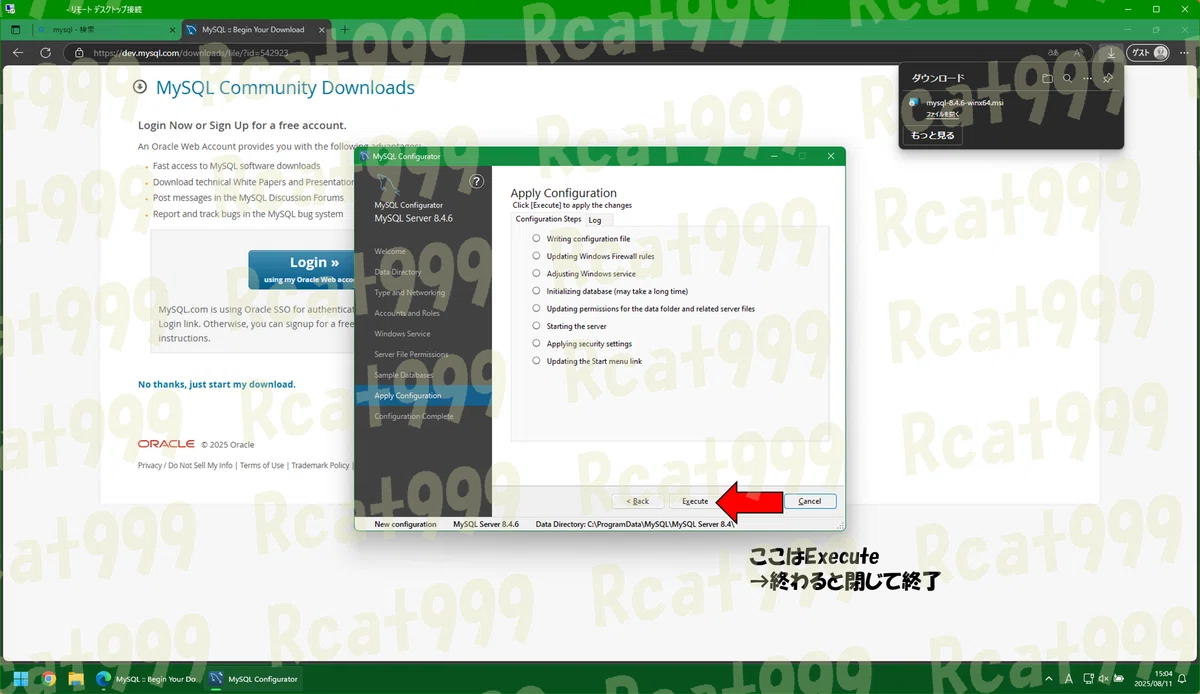Select Configuration Complete in the sidebar

[414, 416]
